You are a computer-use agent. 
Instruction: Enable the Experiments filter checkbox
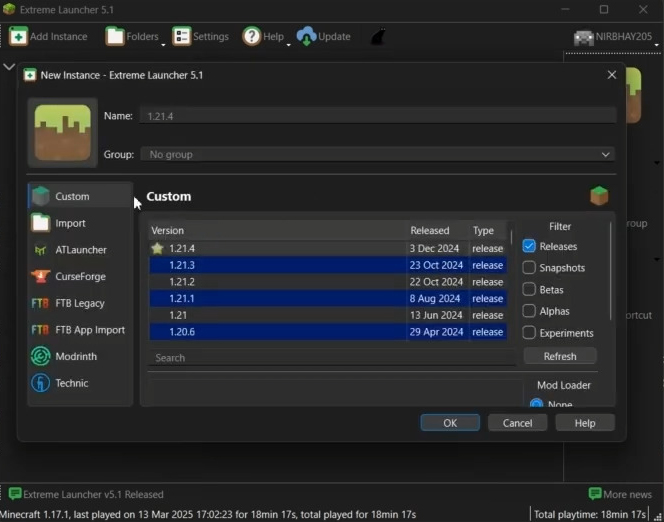(529, 332)
